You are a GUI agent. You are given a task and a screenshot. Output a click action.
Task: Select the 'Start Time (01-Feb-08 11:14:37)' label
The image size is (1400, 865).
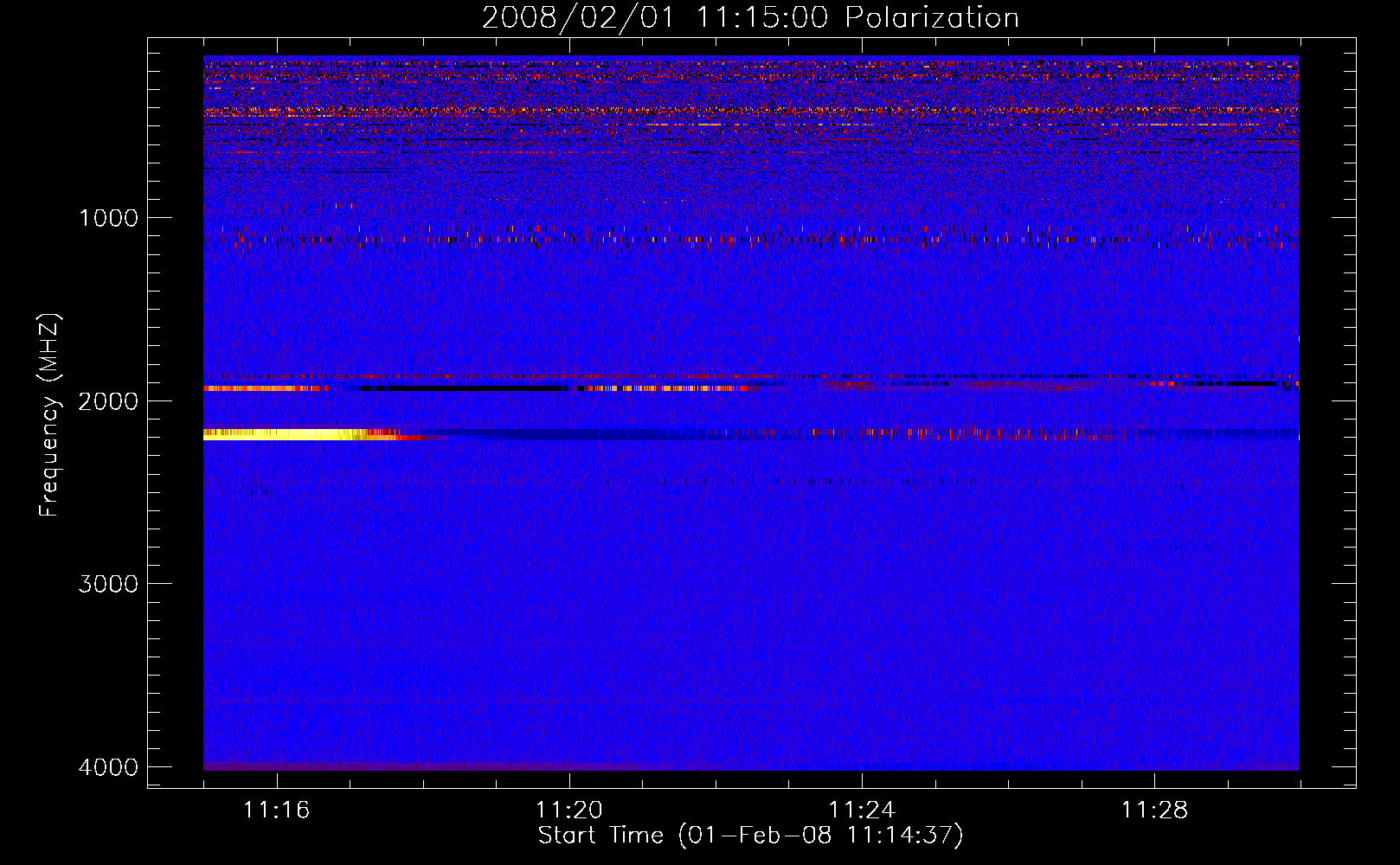(x=750, y=836)
